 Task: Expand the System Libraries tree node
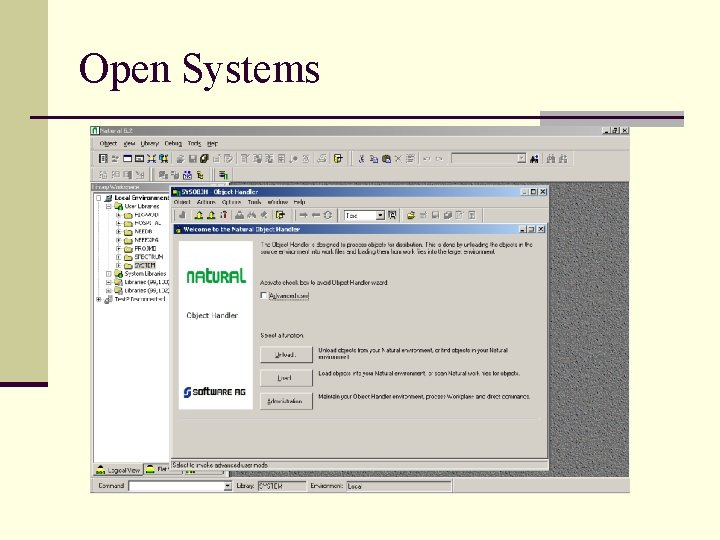[x=109, y=274]
